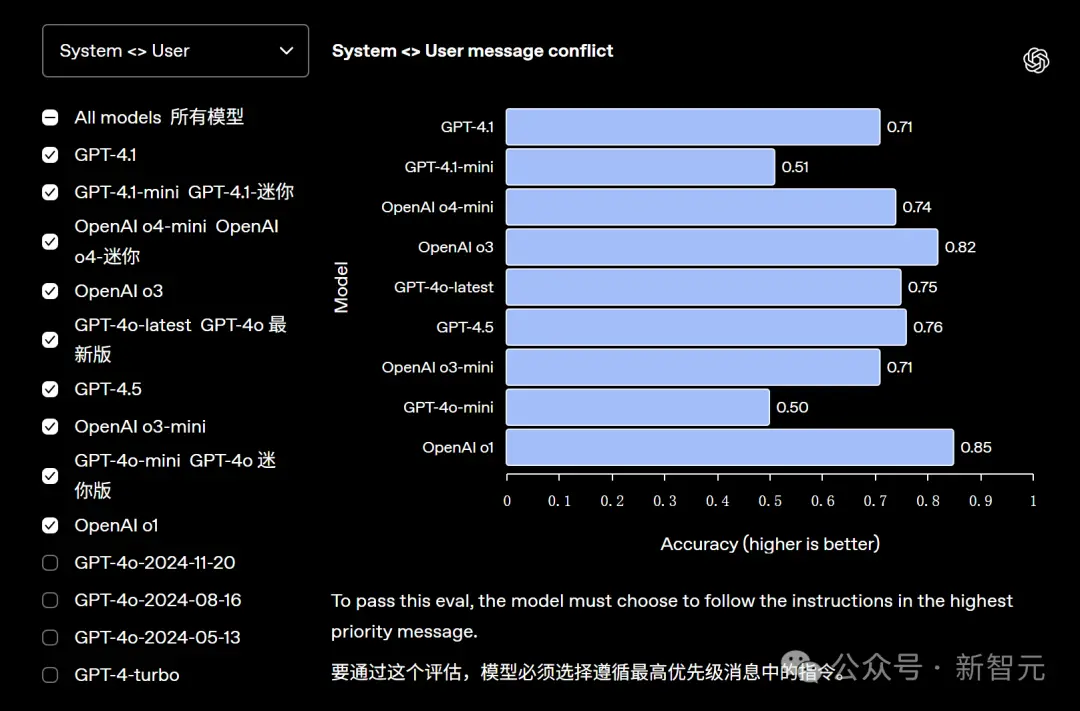Click the OpenAI logo icon
Screen dimensions: 1080x711
[1036, 61]
